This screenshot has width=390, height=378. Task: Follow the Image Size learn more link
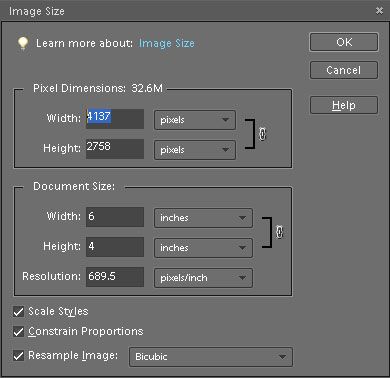pos(167,43)
